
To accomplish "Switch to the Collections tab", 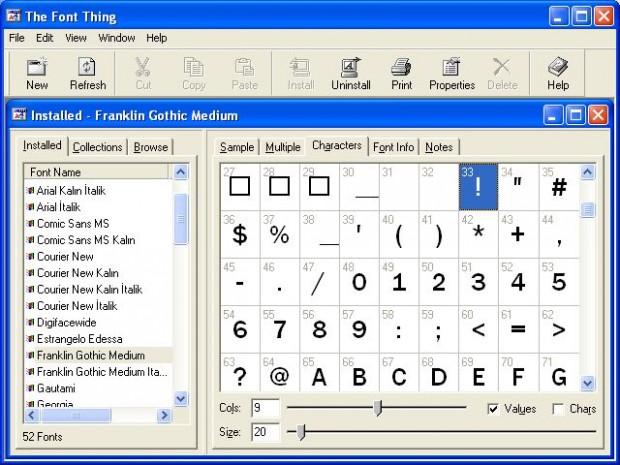I will pyautogui.click(x=97, y=147).
